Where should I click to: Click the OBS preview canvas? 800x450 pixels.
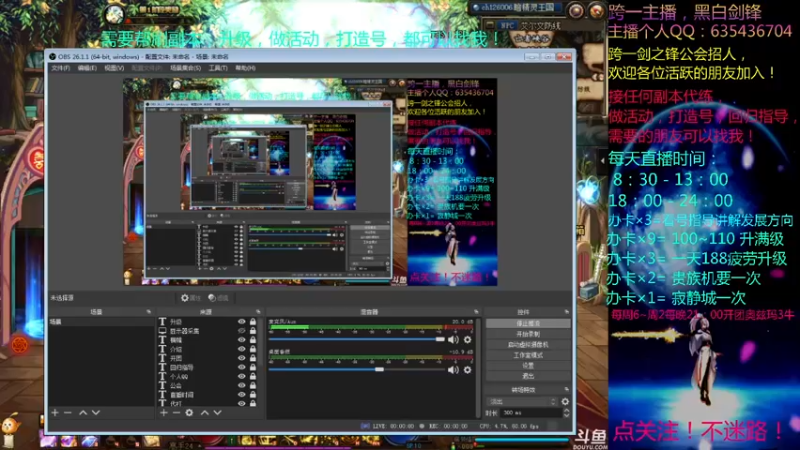[x=310, y=182]
